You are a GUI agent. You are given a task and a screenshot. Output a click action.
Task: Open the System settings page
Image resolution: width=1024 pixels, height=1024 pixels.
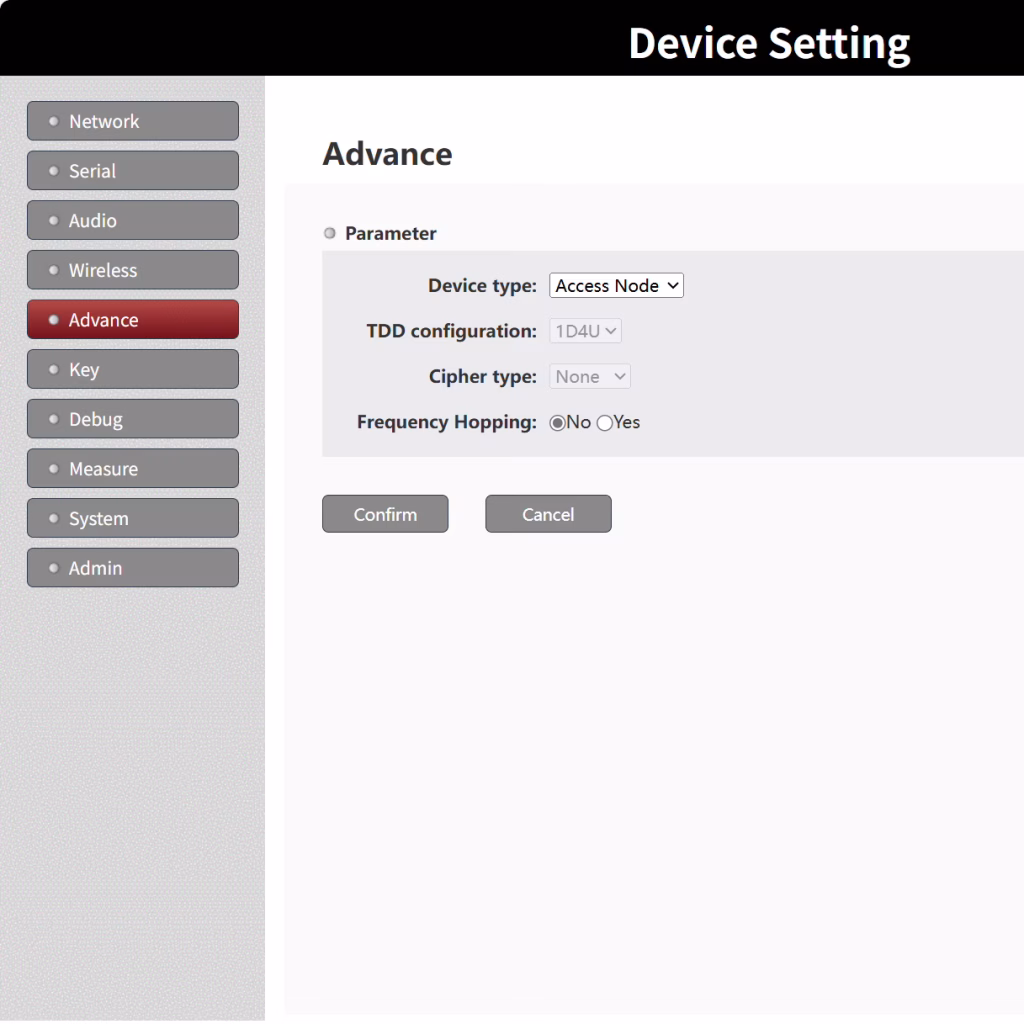[x=132, y=518]
